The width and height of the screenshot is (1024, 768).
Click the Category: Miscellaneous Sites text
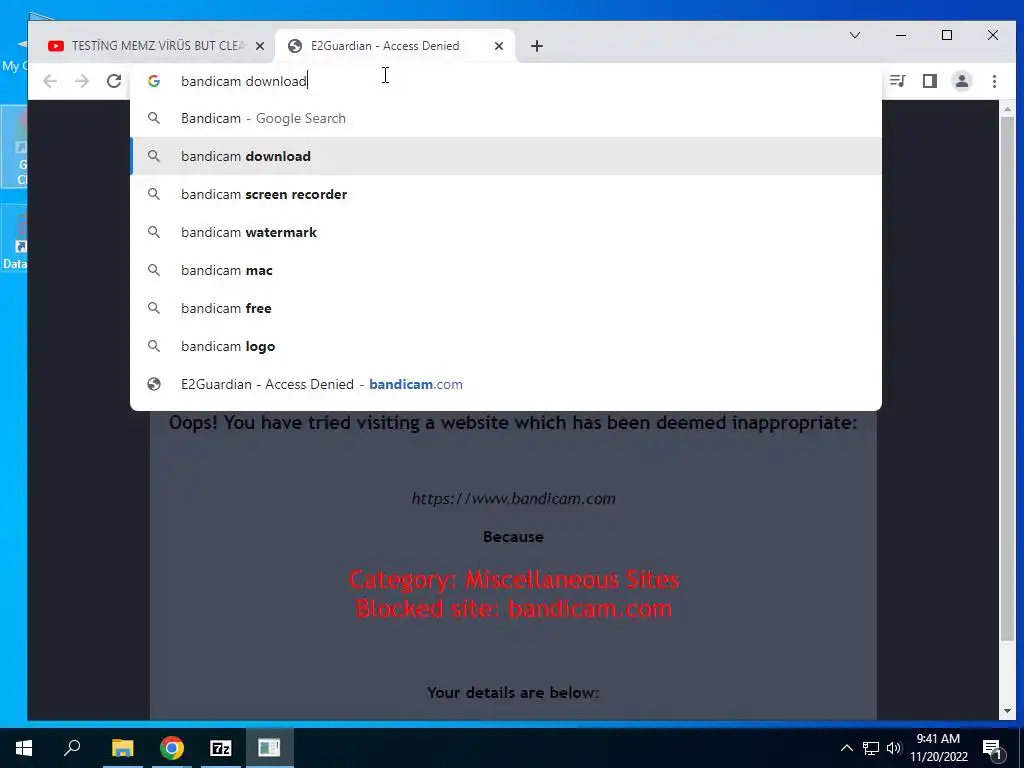tap(513, 579)
